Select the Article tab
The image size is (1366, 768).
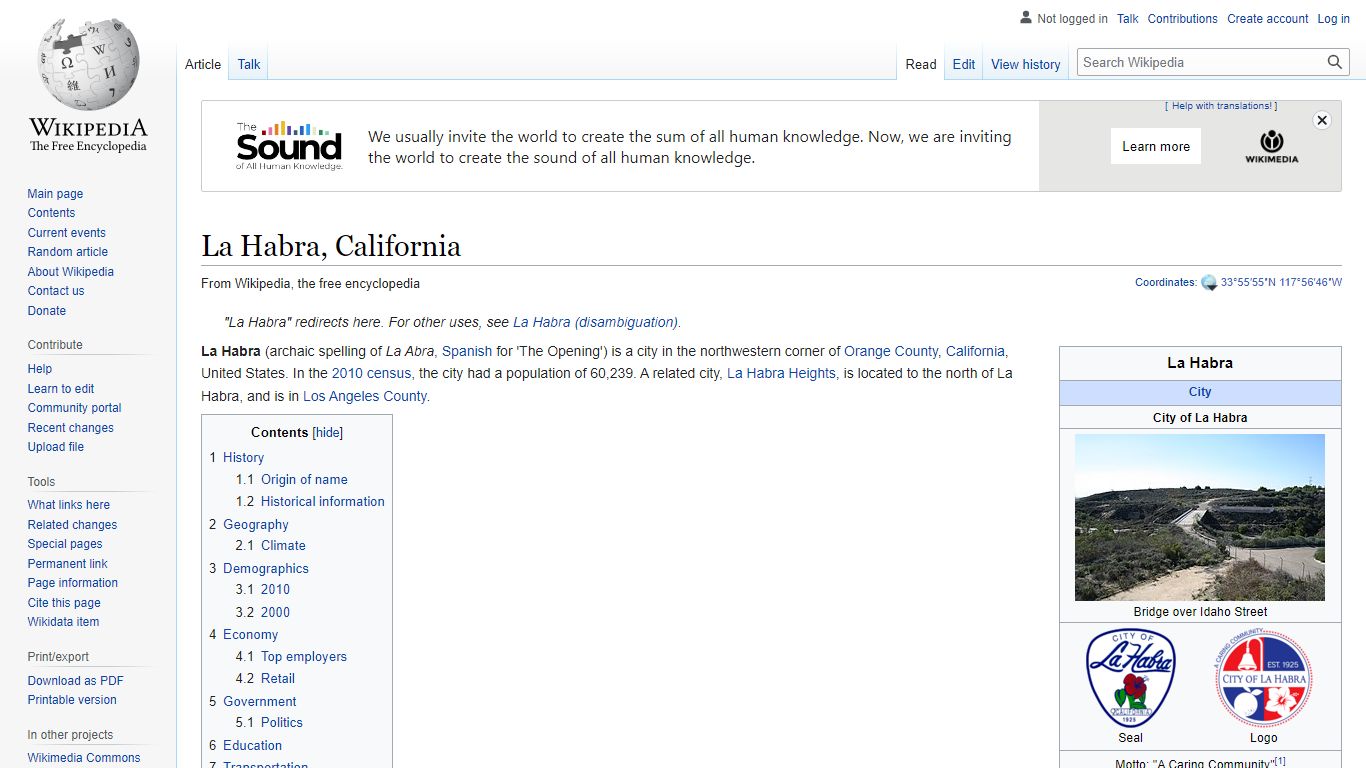(203, 64)
